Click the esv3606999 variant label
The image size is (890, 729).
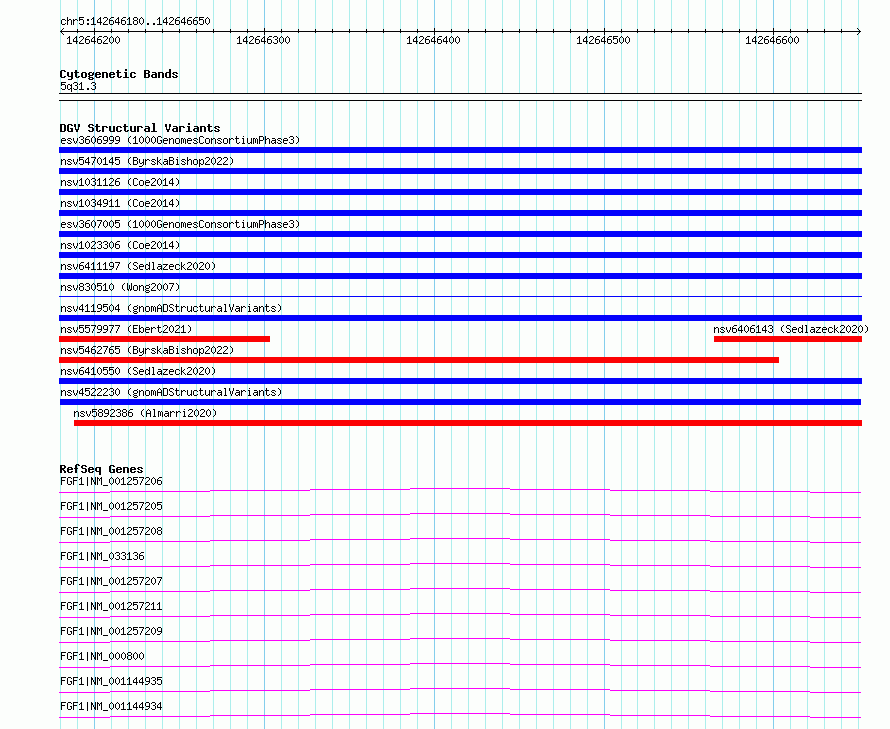(x=179, y=140)
